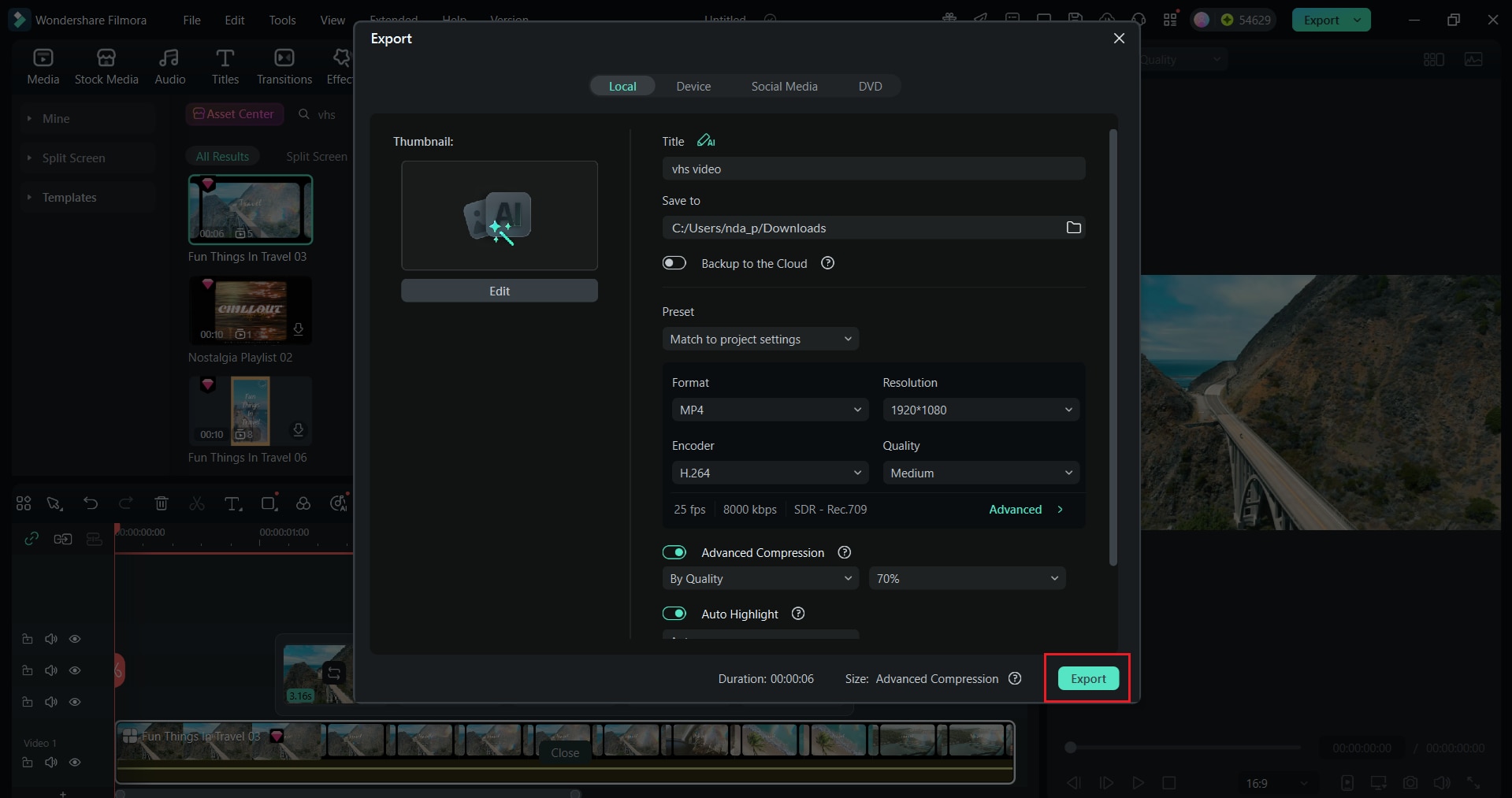Select the undo icon above the timeline
This screenshot has height=798, width=1512.
coord(91,503)
